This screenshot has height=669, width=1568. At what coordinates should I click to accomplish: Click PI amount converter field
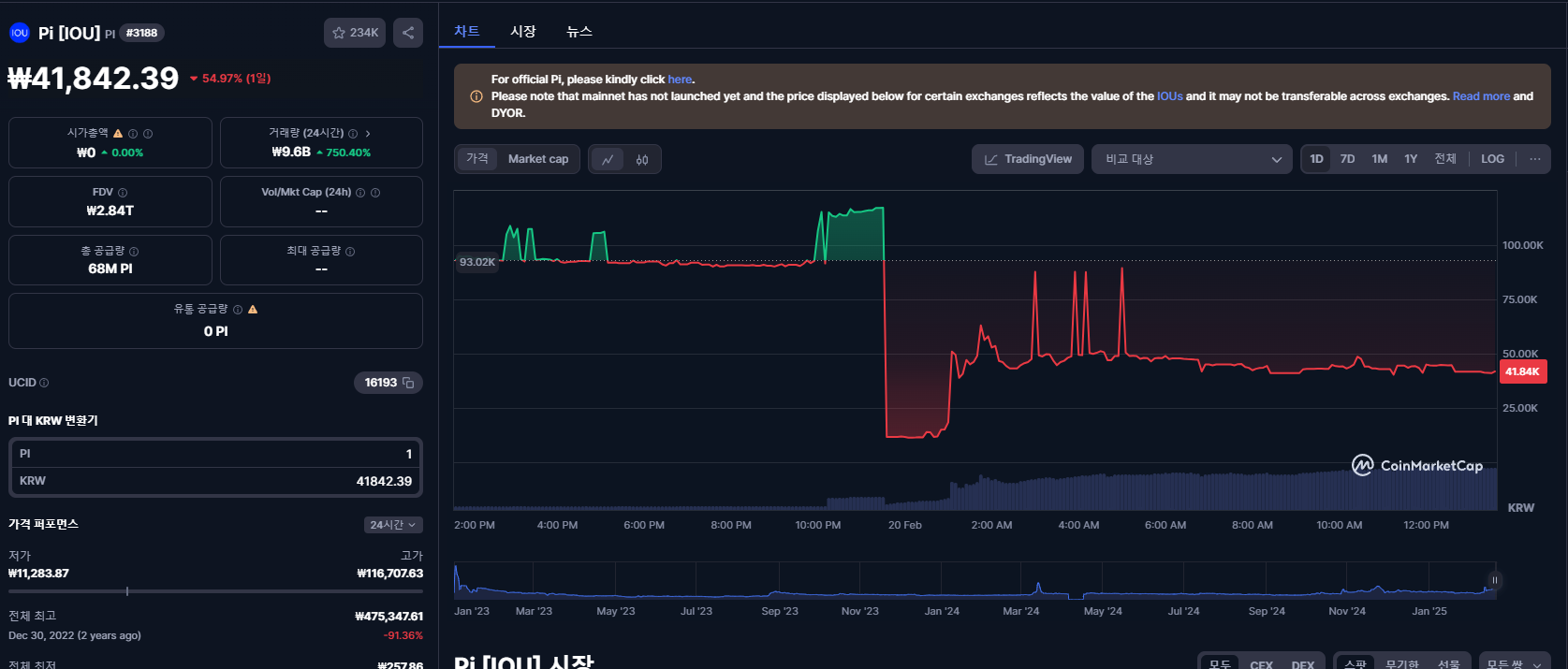point(215,454)
